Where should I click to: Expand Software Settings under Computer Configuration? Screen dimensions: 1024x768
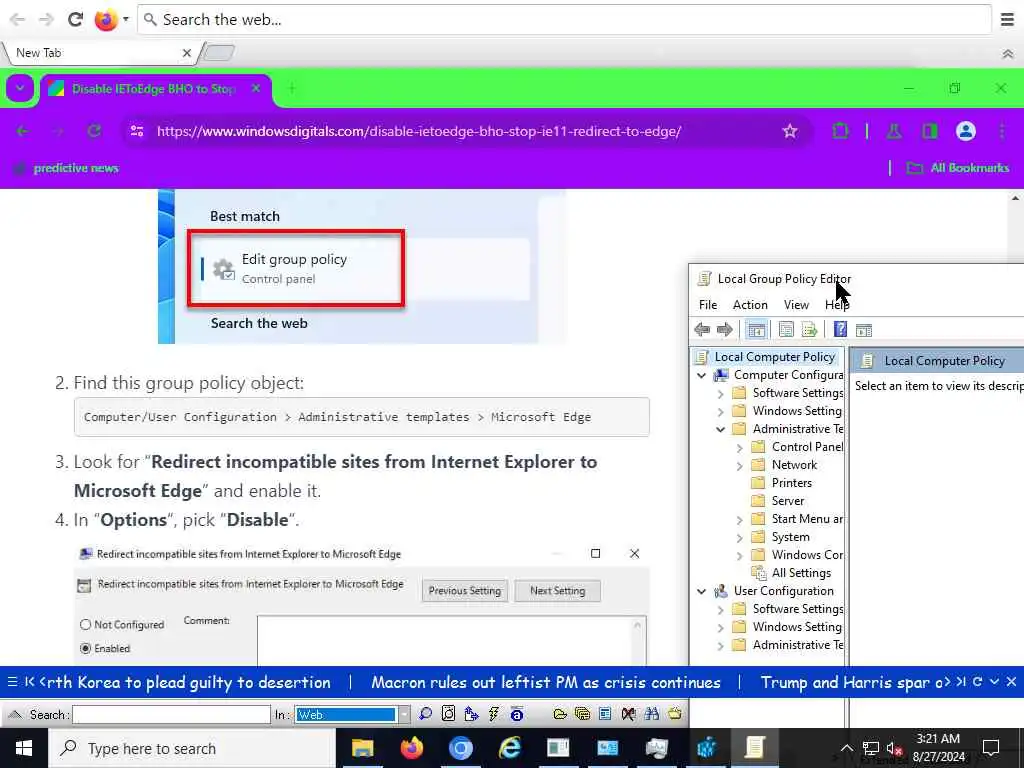[x=720, y=394]
